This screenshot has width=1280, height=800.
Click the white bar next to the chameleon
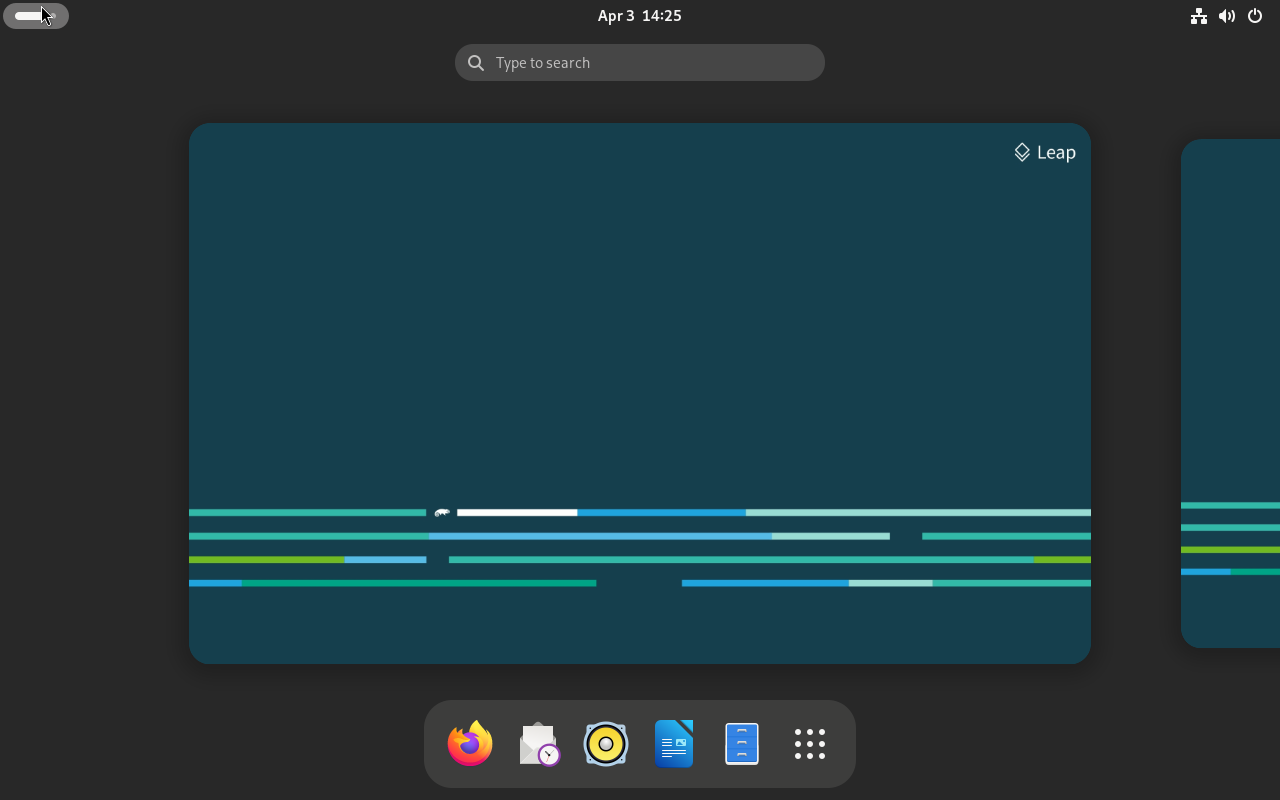[517, 513]
